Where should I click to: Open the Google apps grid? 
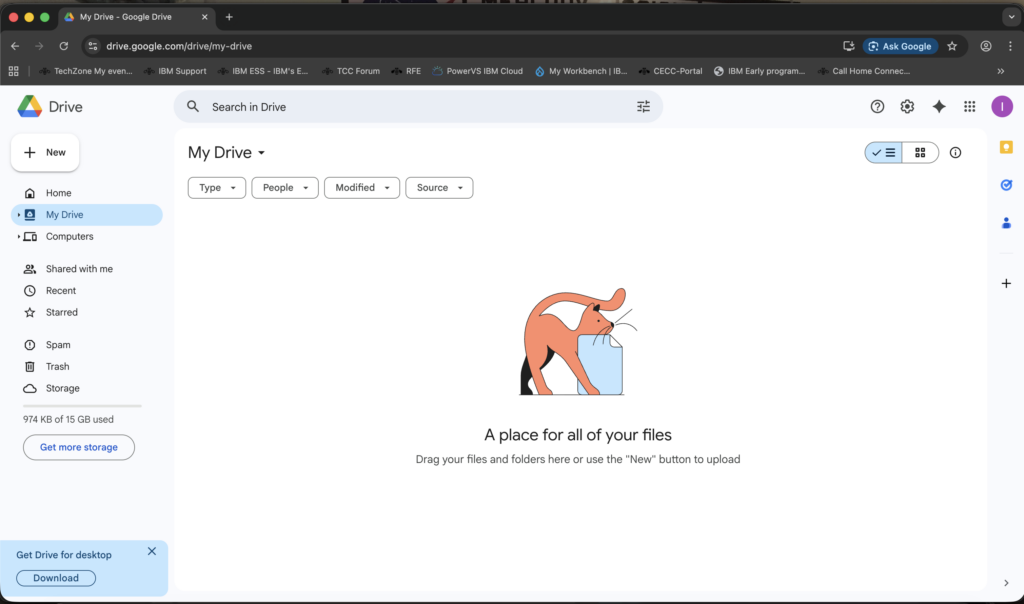[969, 107]
